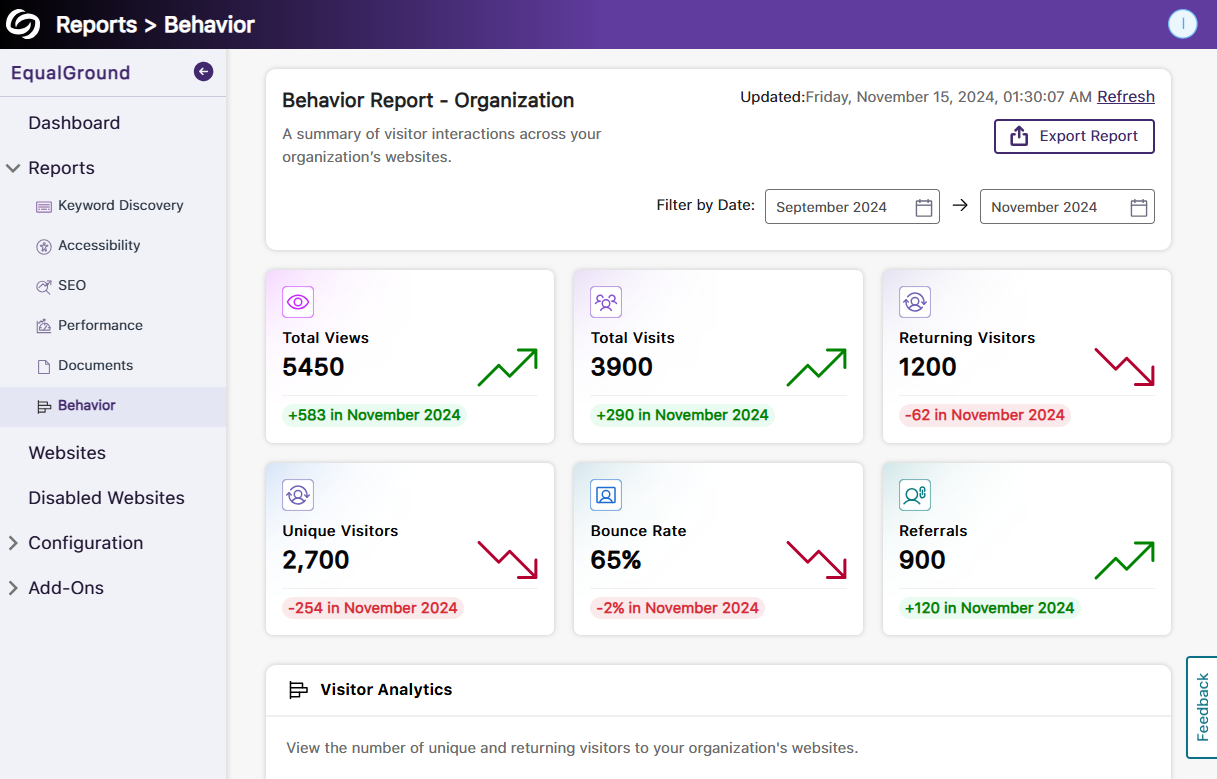The image size is (1217, 779).
Task: Click the Total Views eye icon
Action: (298, 301)
